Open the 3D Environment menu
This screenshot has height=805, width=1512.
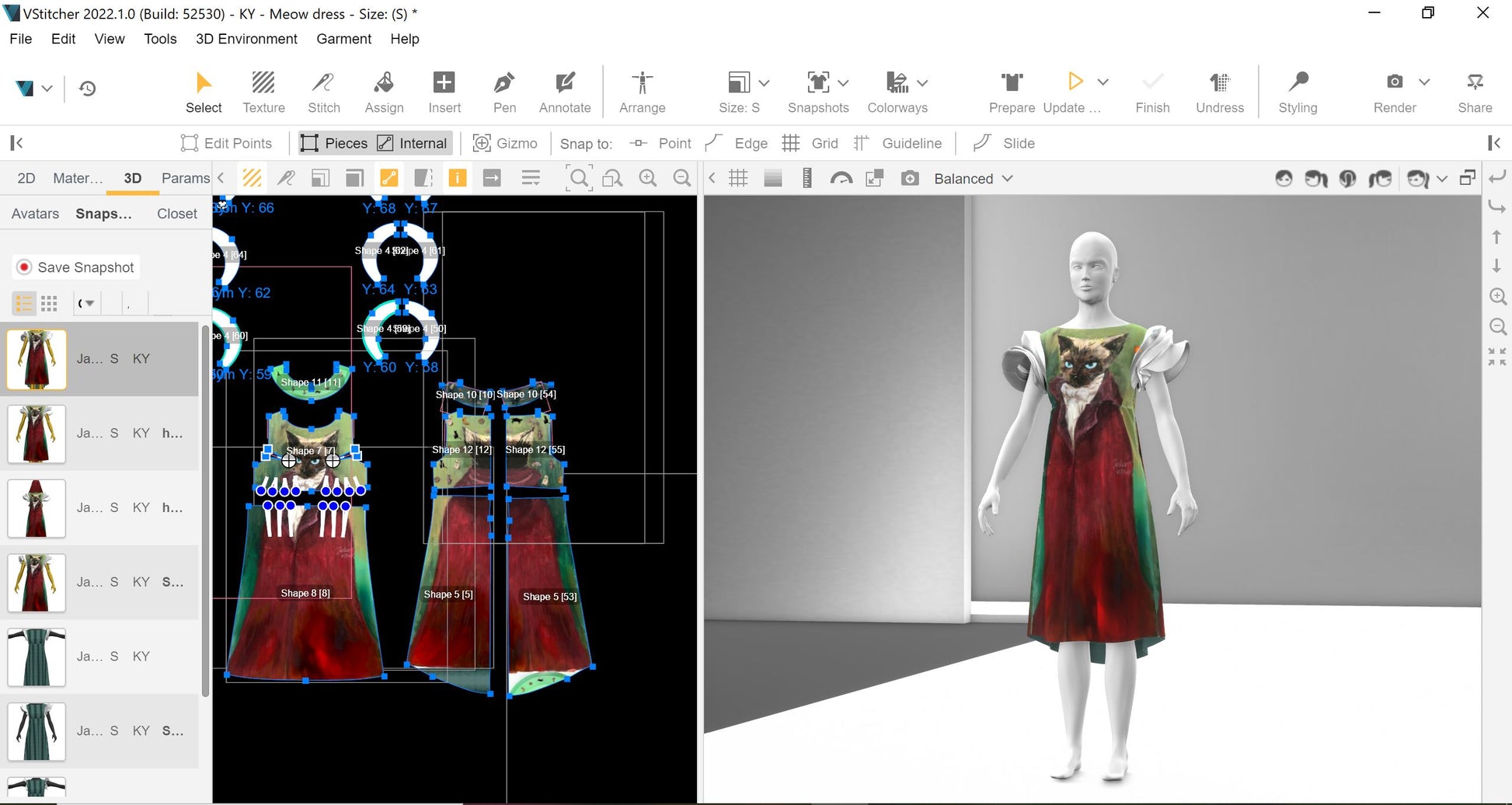246,39
